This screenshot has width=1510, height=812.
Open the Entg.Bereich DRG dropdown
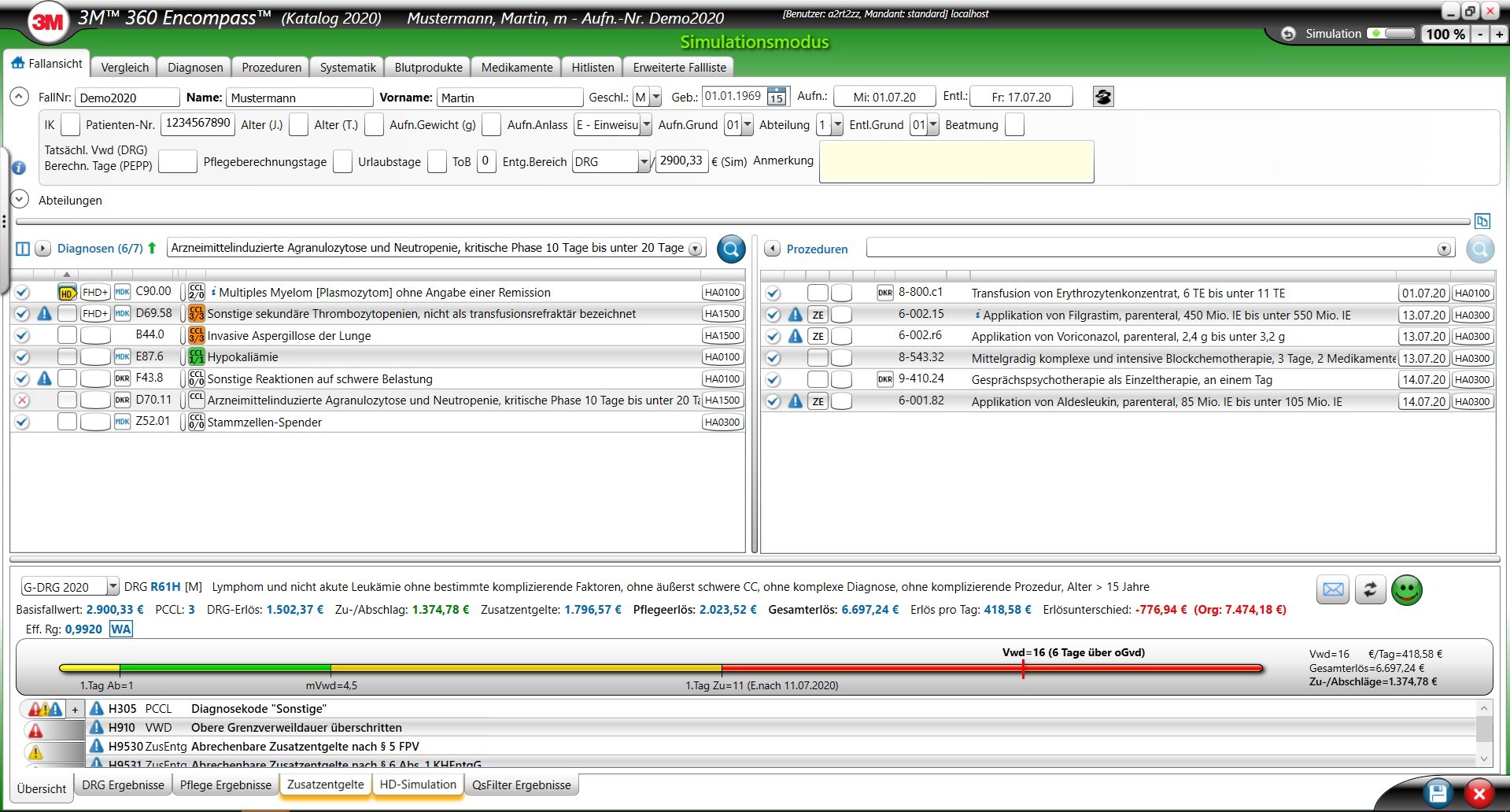[643, 162]
